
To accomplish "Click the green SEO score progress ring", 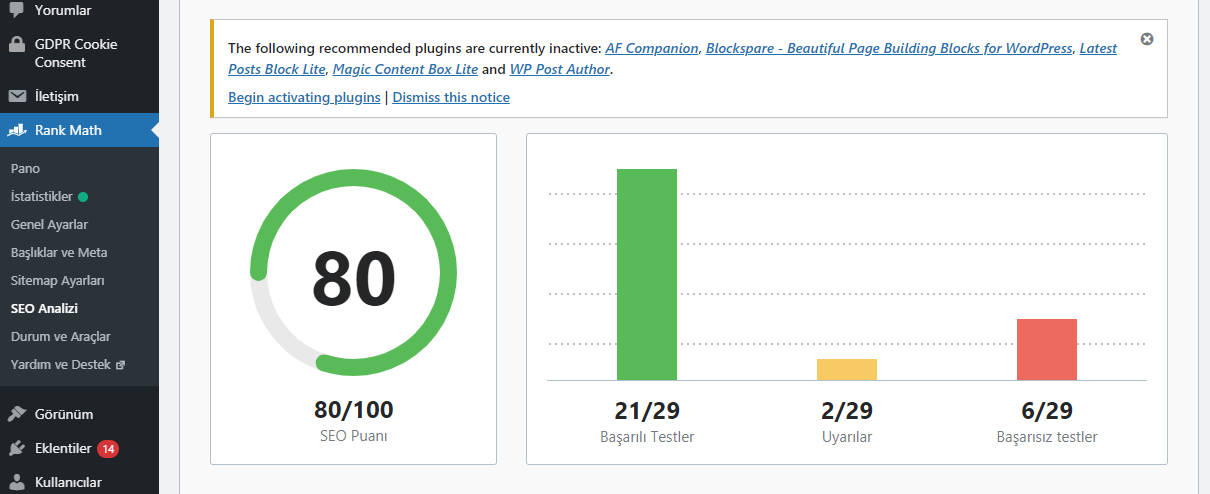I will click(353, 272).
